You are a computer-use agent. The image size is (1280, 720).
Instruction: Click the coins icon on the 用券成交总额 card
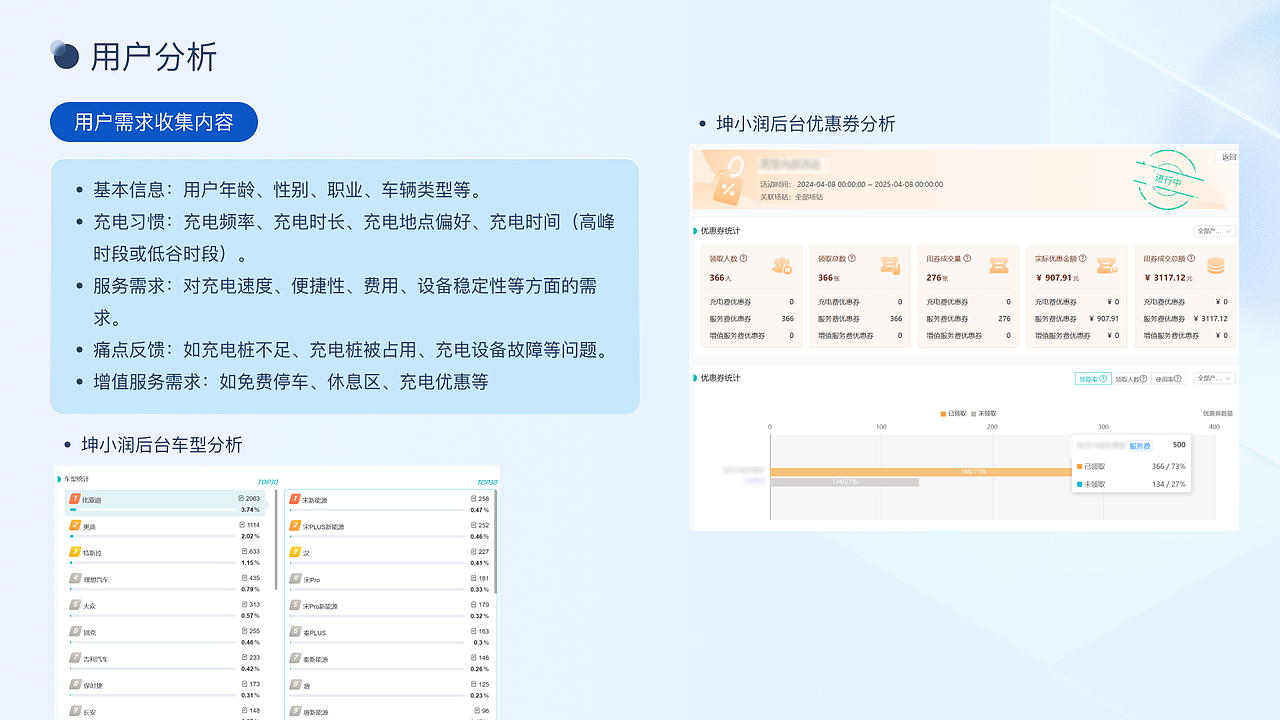(x=1215, y=266)
